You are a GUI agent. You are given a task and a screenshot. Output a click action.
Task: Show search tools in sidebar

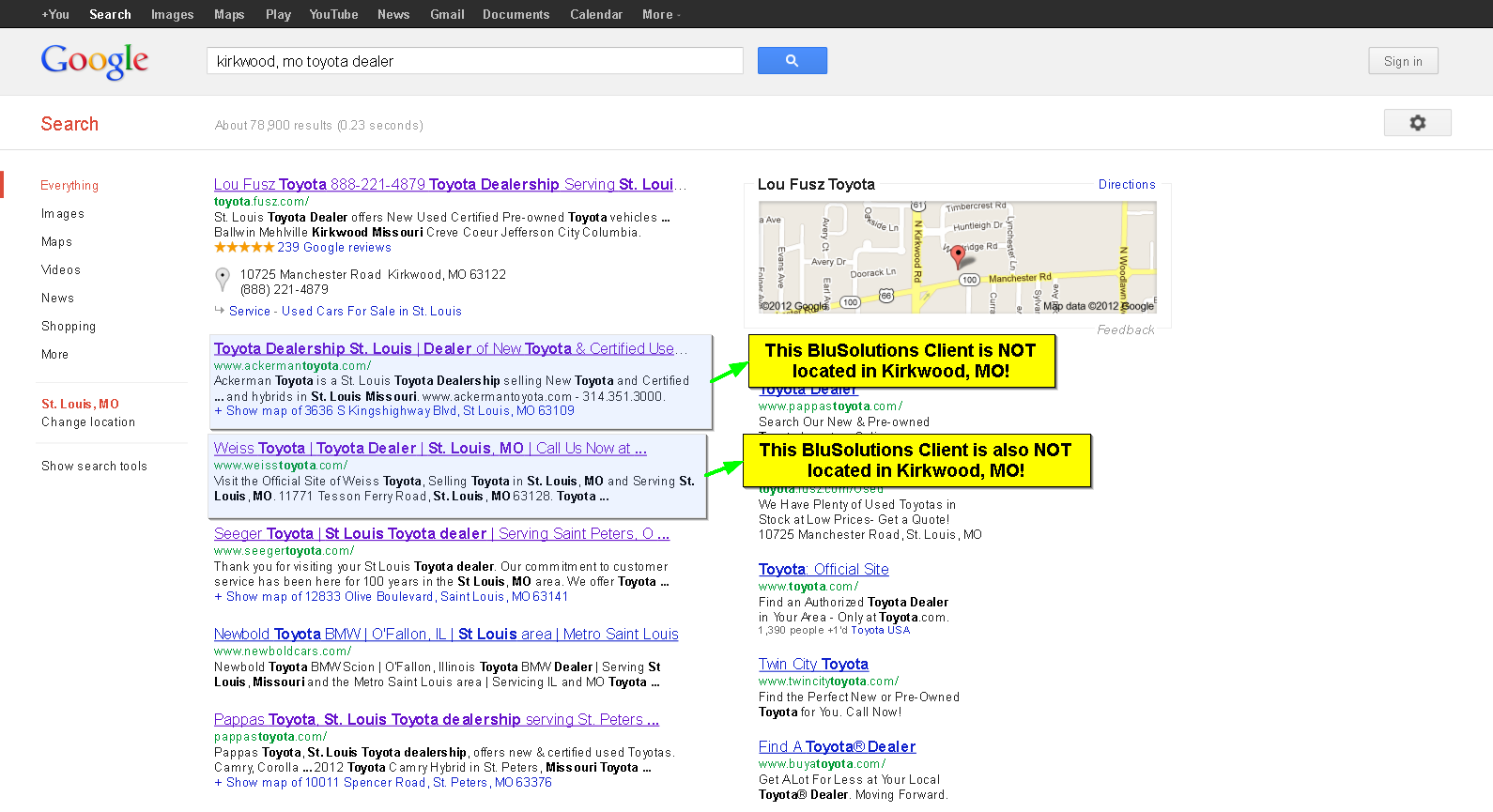point(94,467)
